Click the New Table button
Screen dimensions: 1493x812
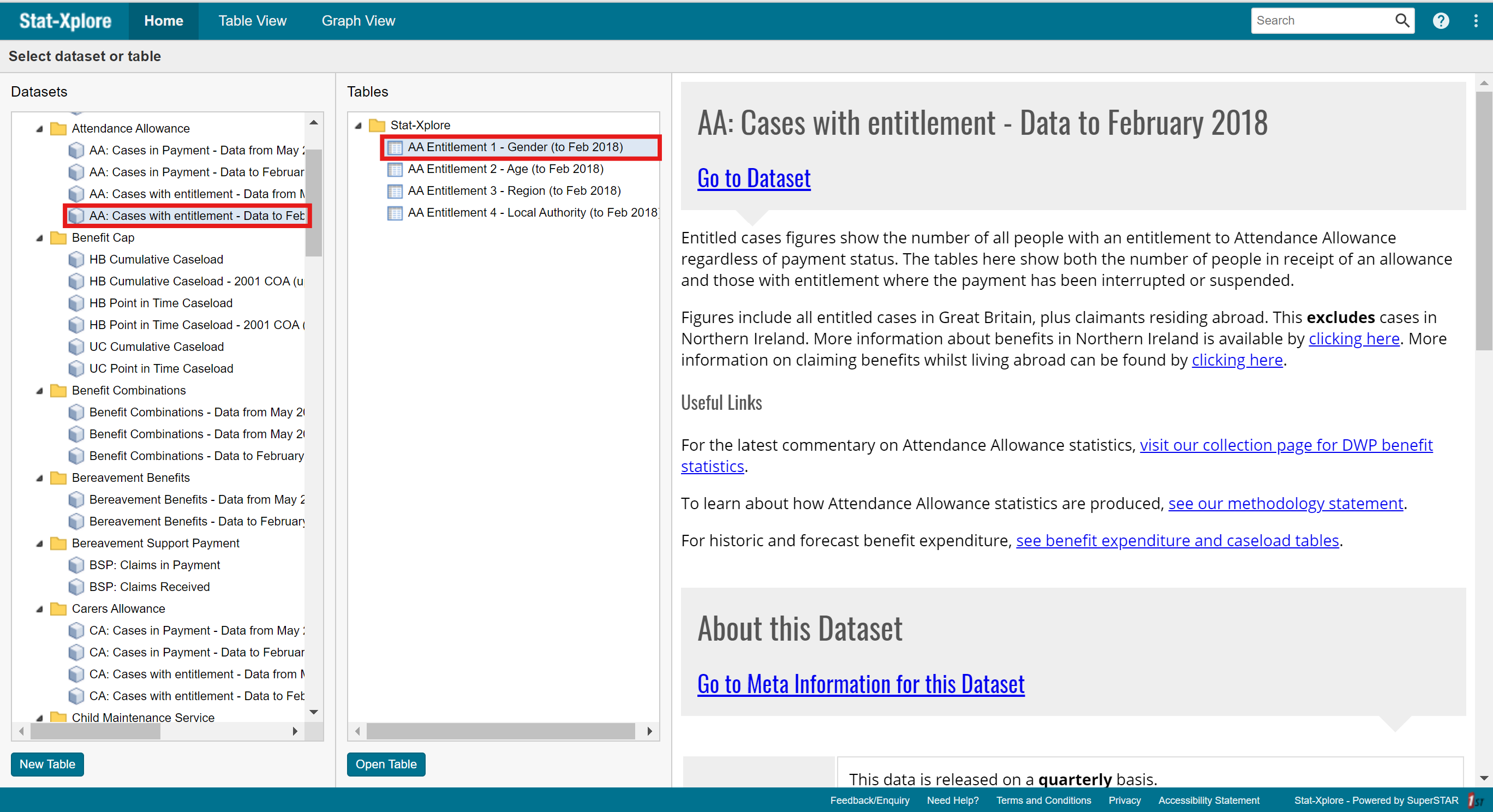click(x=46, y=762)
